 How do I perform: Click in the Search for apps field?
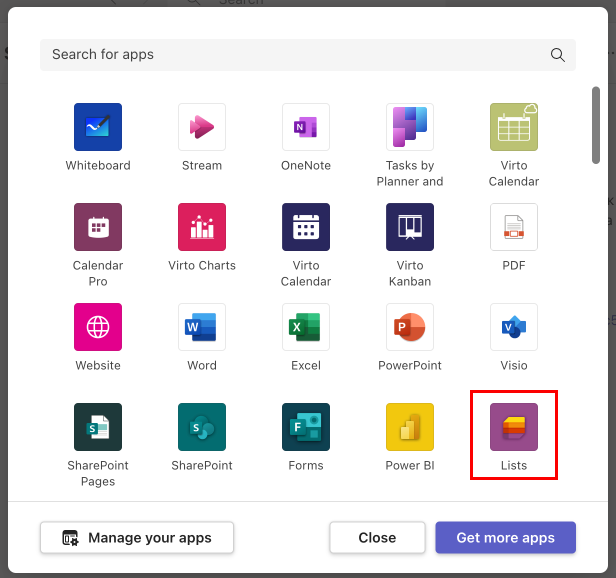308,55
